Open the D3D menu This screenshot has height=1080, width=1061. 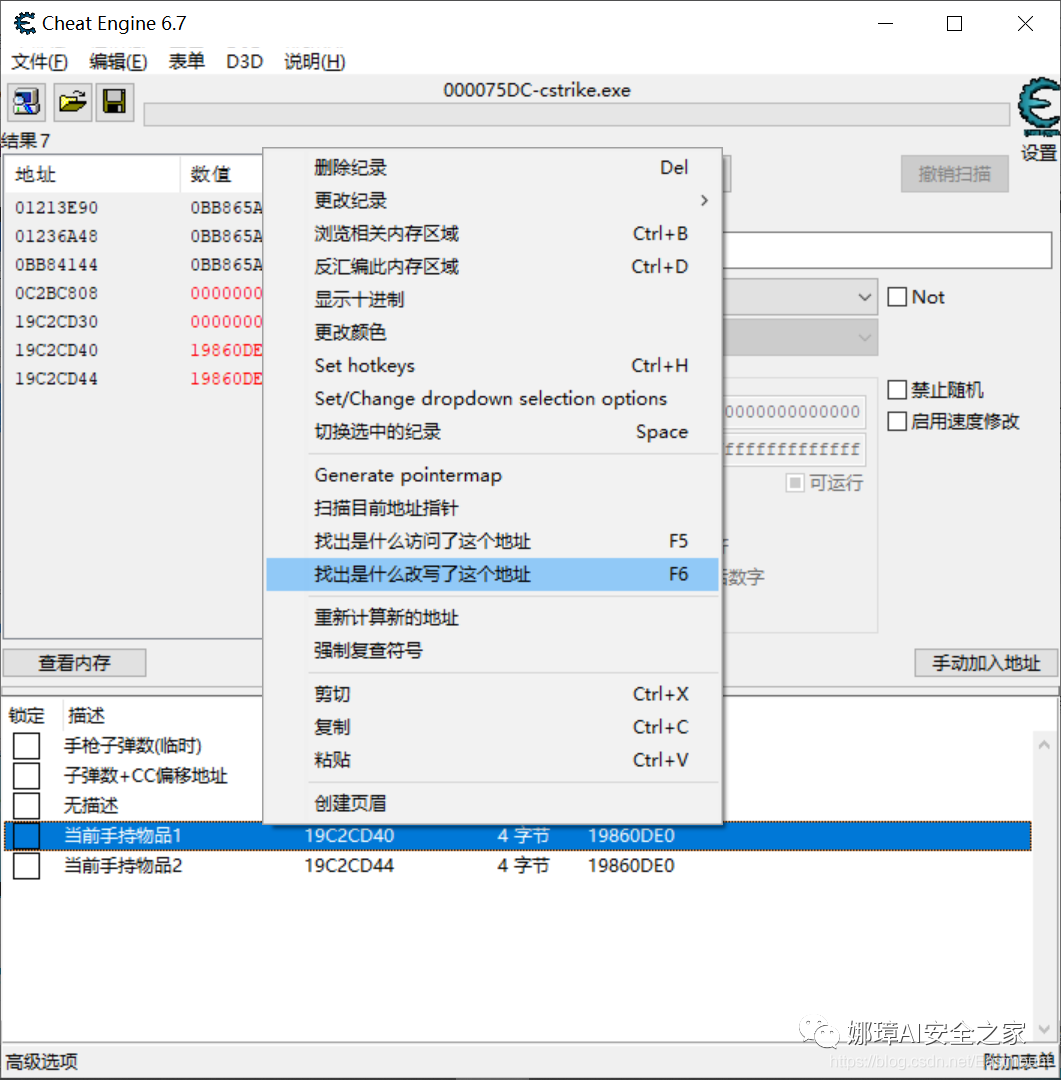click(245, 61)
